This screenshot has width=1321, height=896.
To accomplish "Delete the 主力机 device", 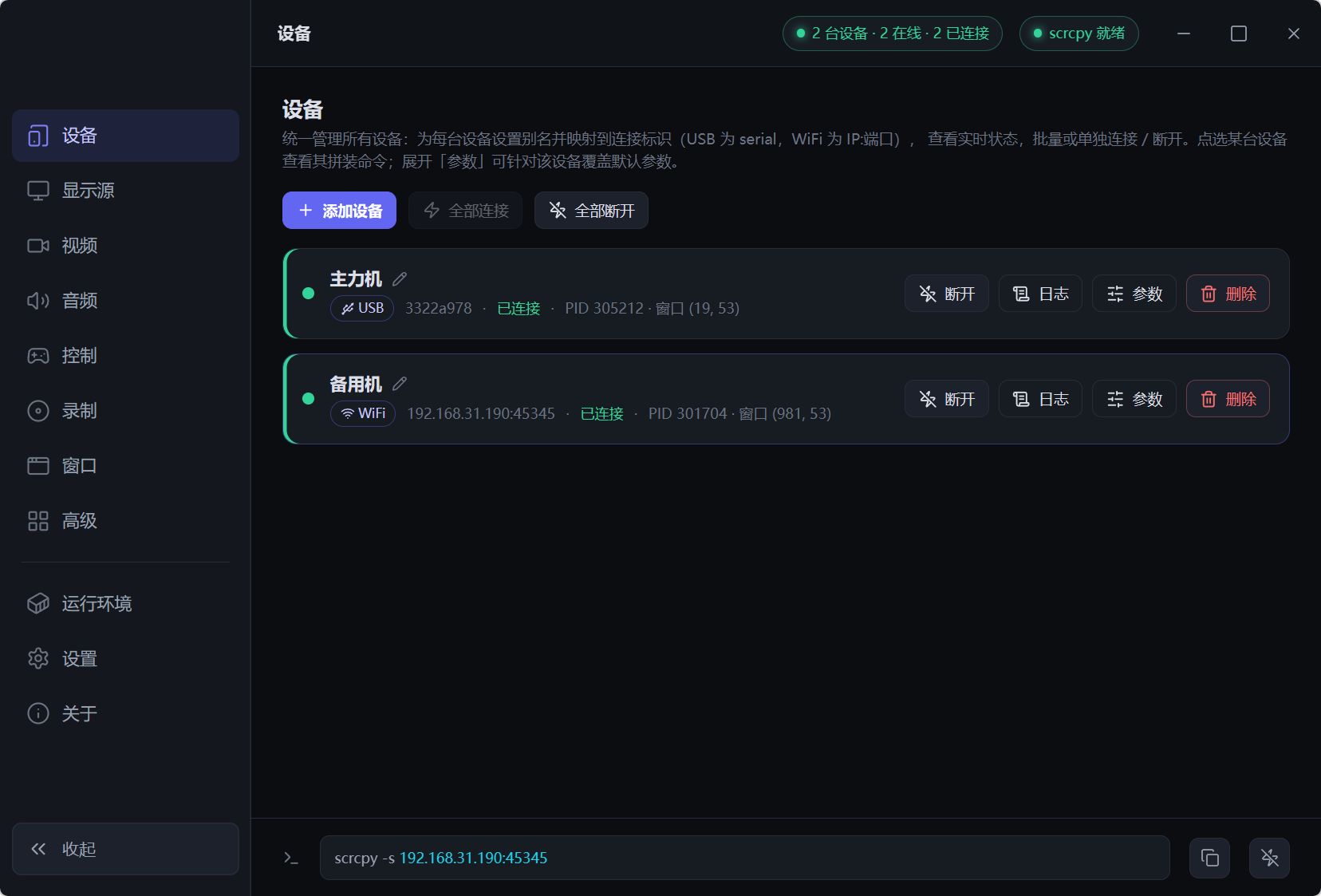I will pos(1228,294).
